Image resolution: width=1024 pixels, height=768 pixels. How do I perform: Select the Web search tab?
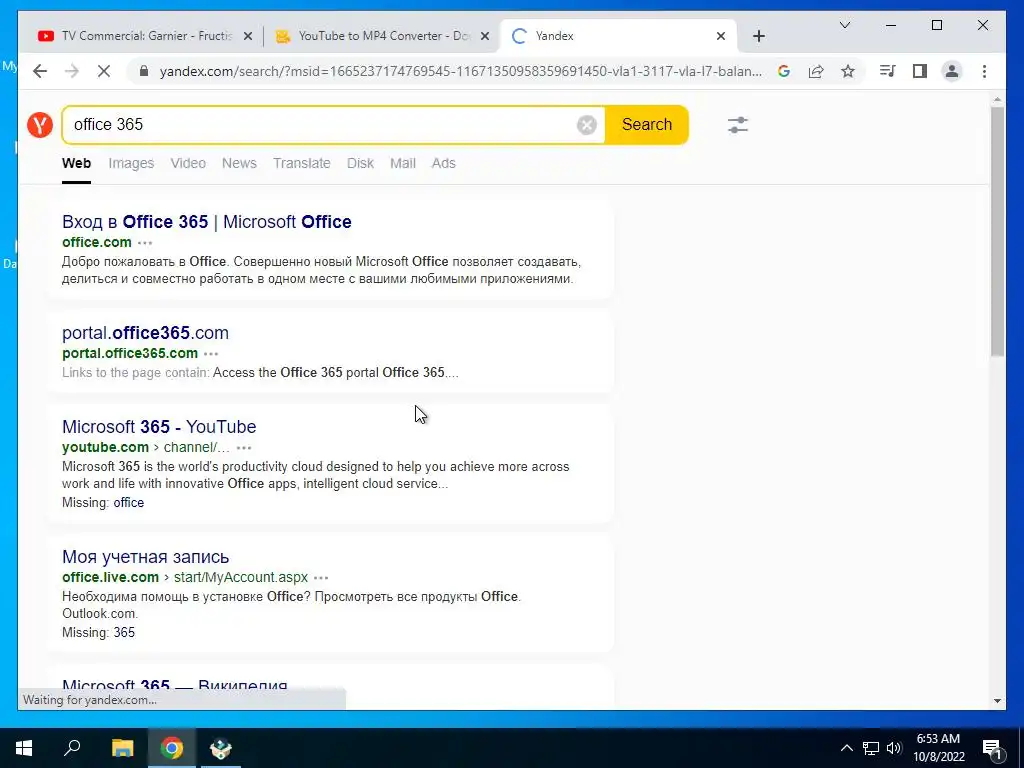point(76,163)
